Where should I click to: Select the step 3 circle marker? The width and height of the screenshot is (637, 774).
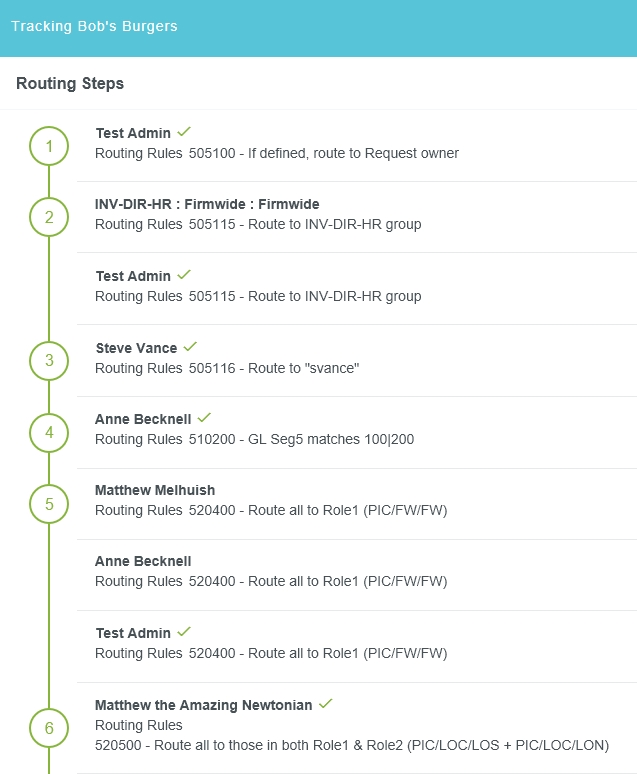[x=49, y=360]
